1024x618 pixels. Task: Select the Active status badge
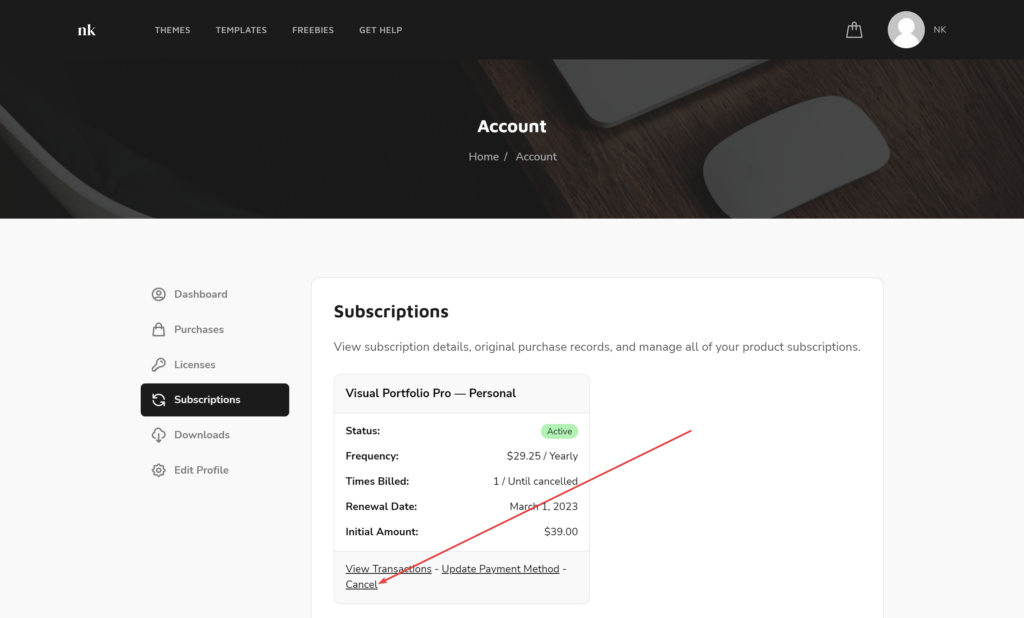559,431
